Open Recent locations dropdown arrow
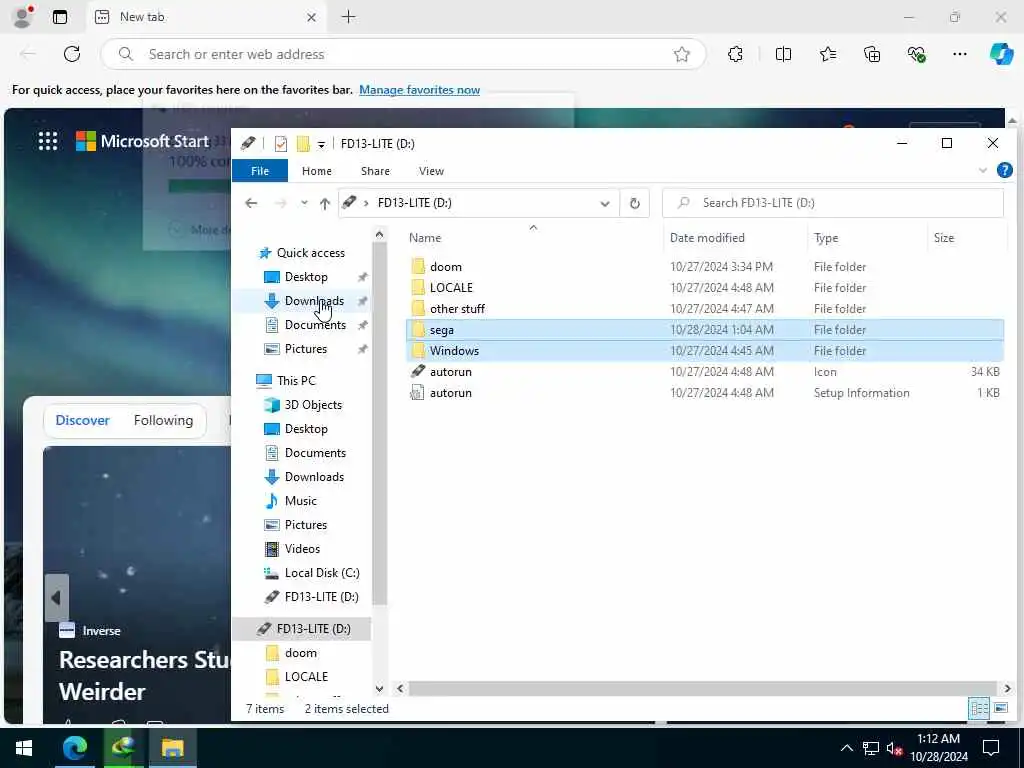This screenshot has width=1024, height=768. 304,203
